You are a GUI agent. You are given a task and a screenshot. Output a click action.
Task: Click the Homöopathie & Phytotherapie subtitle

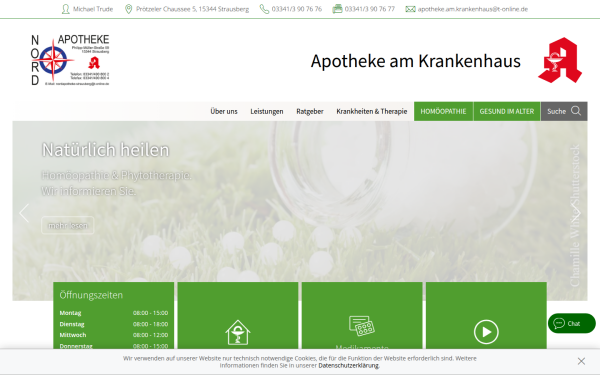(x=116, y=175)
